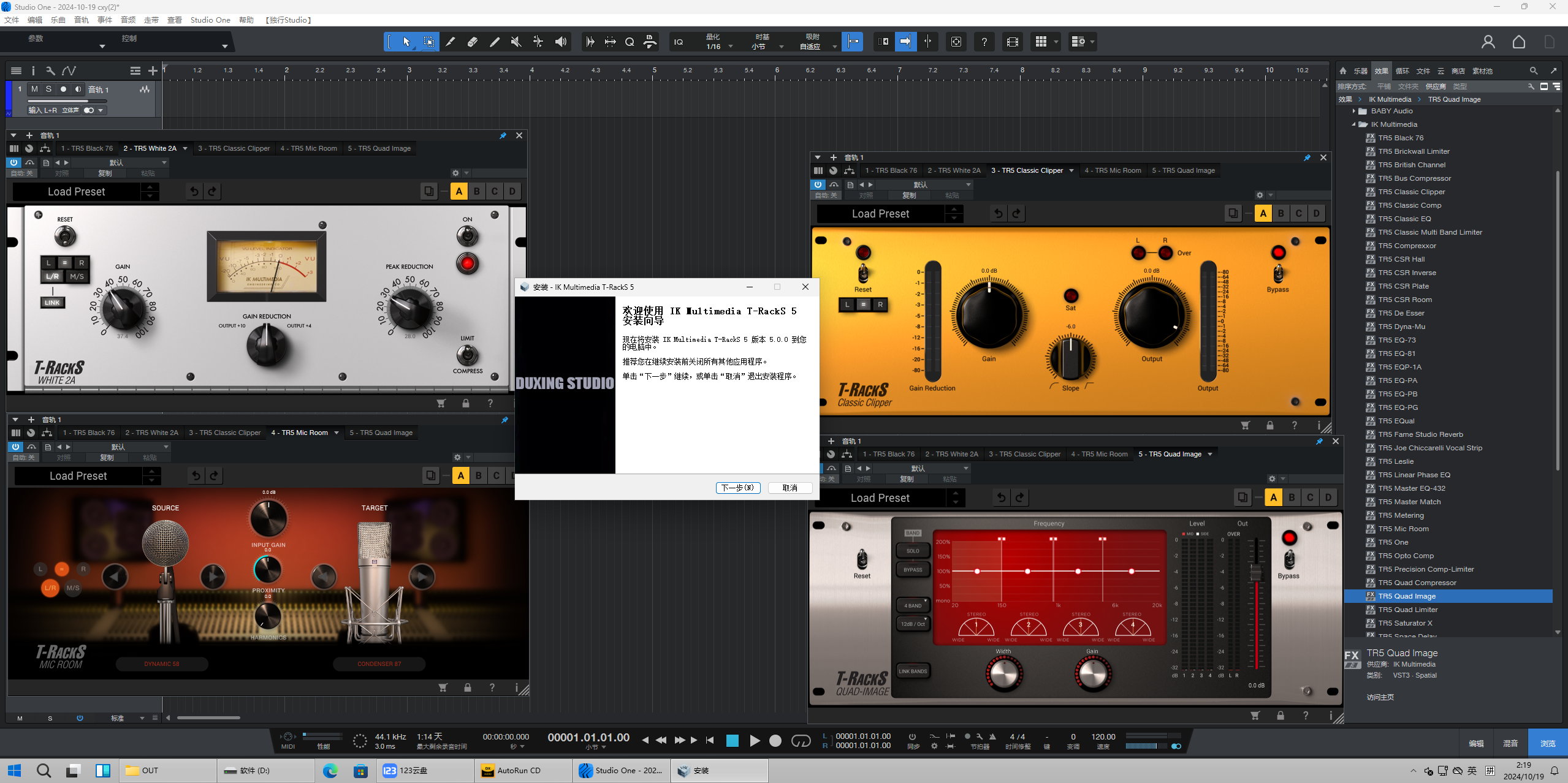The width and height of the screenshot is (1568, 783).
Task: Select the Eraser tool
Action: (x=472, y=42)
